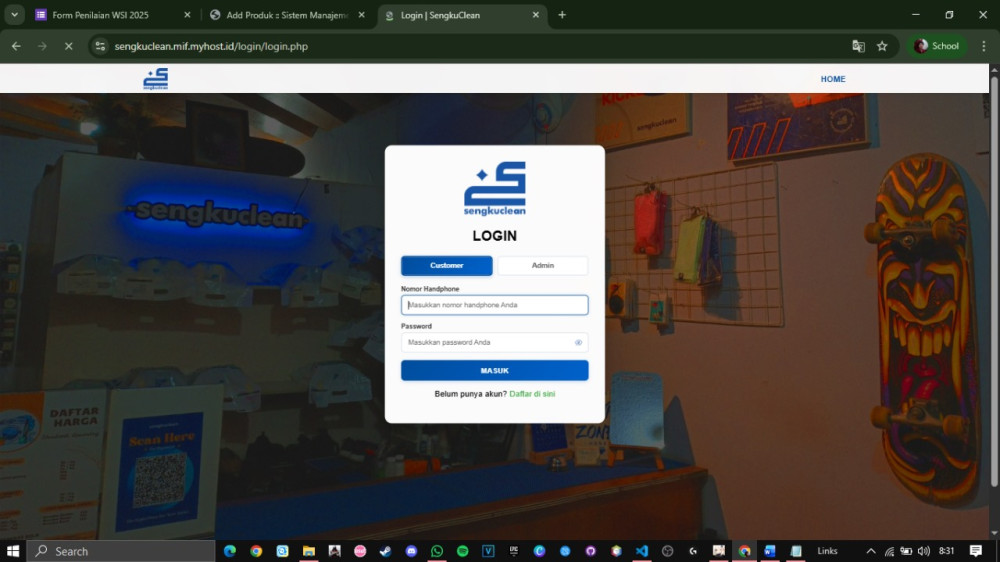This screenshot has width=1000, height=562.
Task: Toggle password visibility eye icon
Action: pyautogui.click(x=578, y=343)
